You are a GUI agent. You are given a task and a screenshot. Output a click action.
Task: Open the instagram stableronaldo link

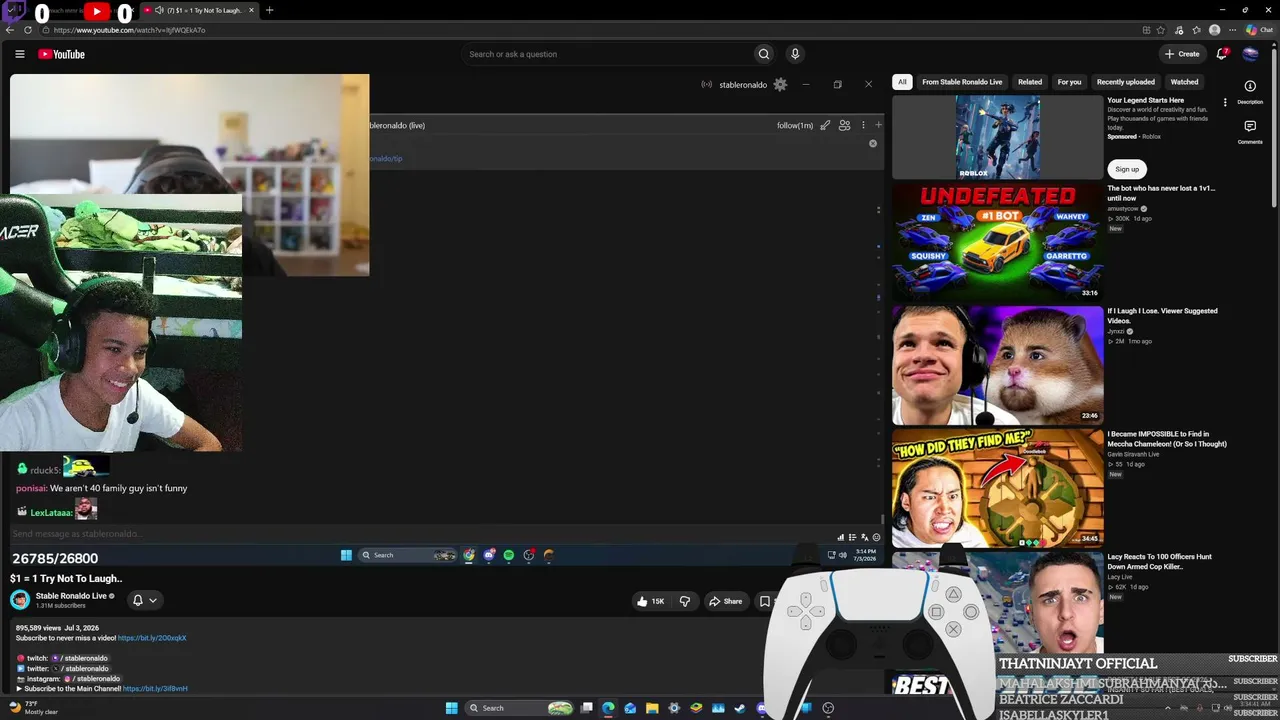point(92,679)
